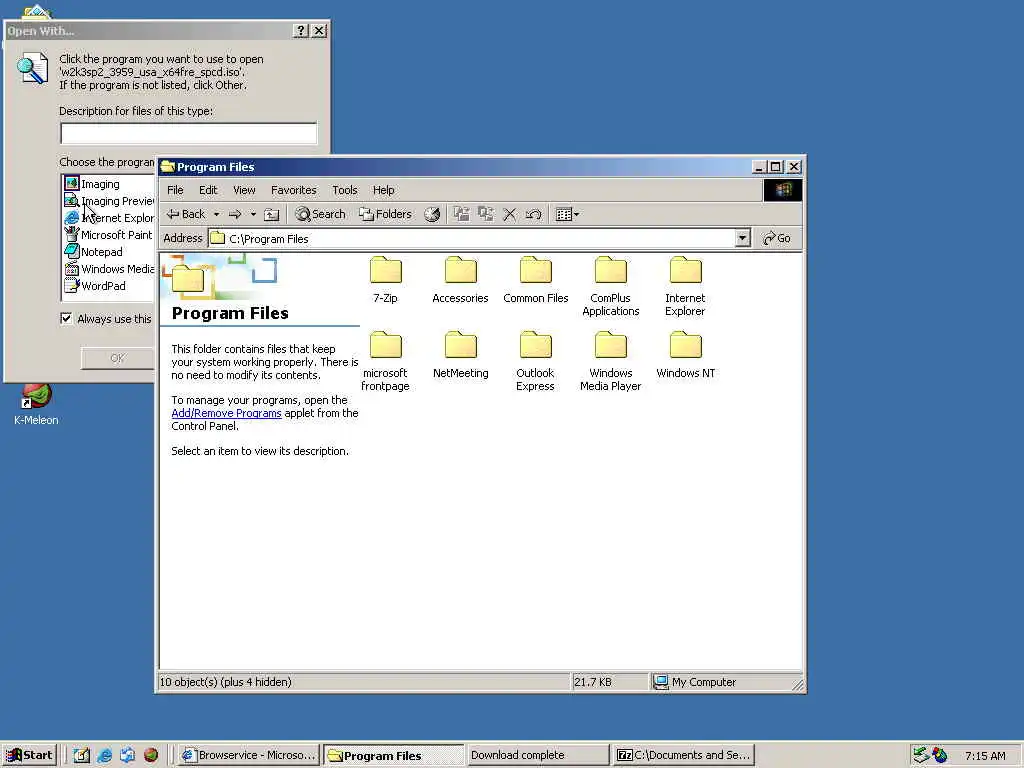Select the microsoft frontpage folder
The width and height of the screenshot is (1024, 768).
[x=385, y=362]
